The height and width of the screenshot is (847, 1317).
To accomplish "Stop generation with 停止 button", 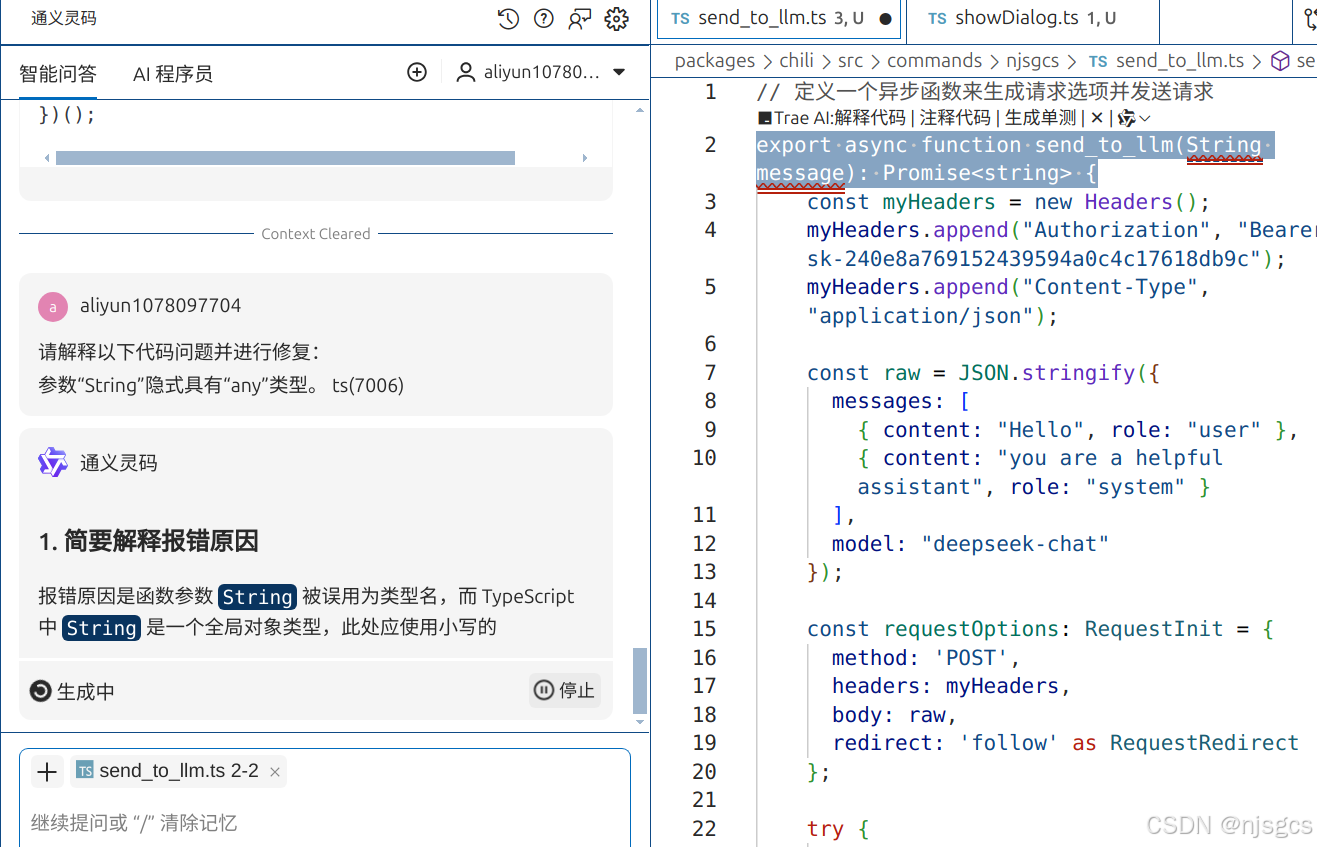I will [x=565, y=690].
